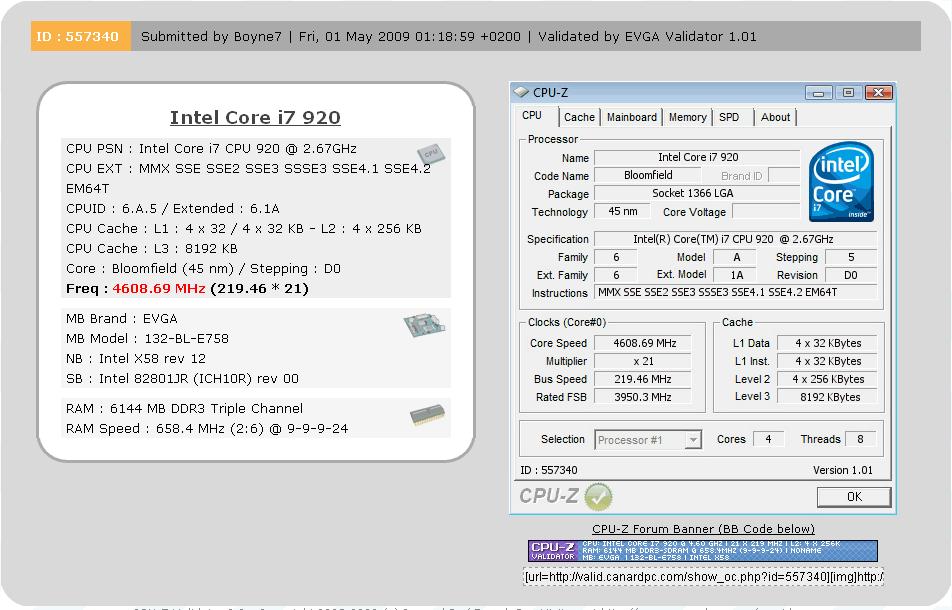Image resolution: width=952 pixels, height=610 pixels.
Task: Click the Rated FSB value 3950.3 MHz
Action: click(x=644, y=397)
